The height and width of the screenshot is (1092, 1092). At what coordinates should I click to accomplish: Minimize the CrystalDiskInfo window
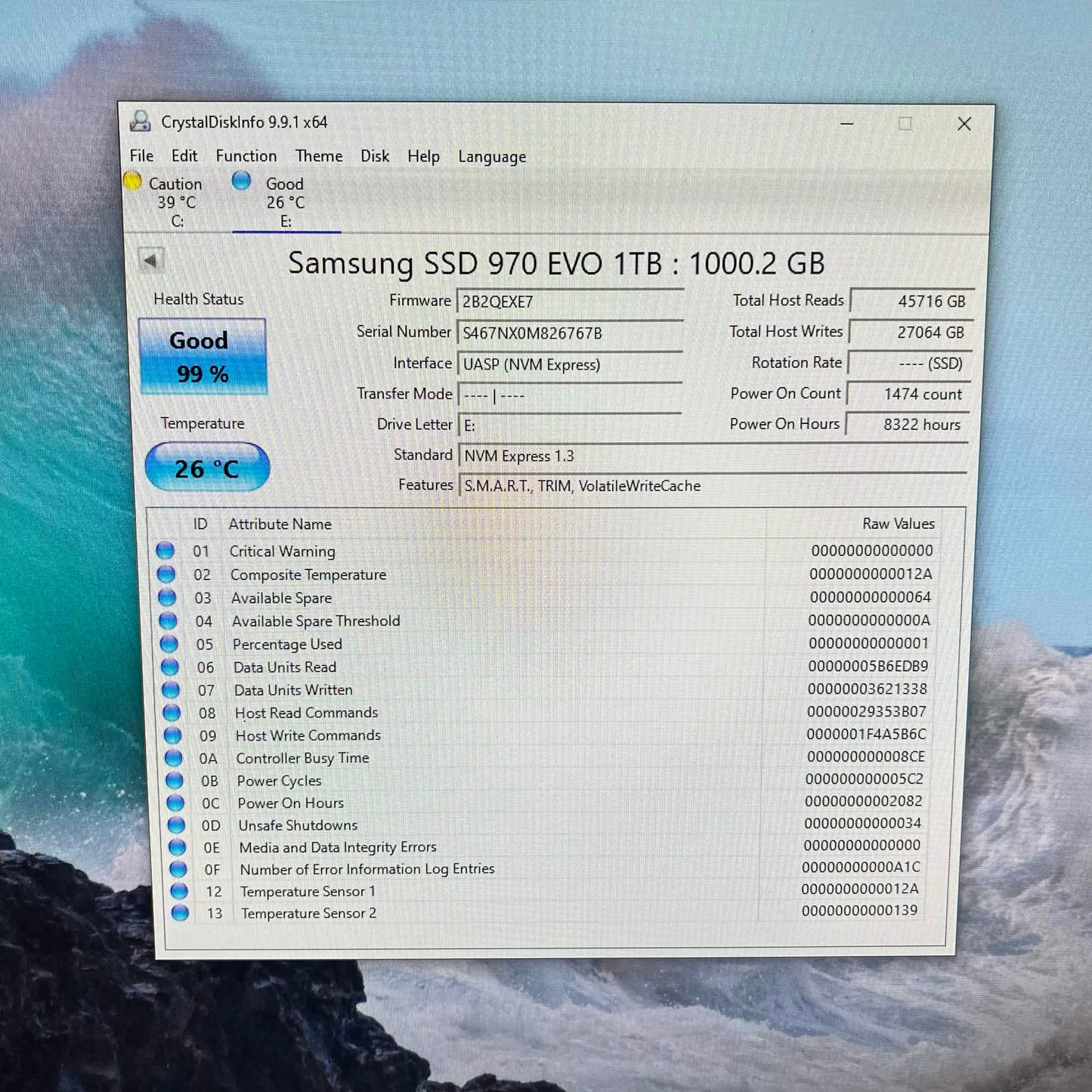point(847,123)
